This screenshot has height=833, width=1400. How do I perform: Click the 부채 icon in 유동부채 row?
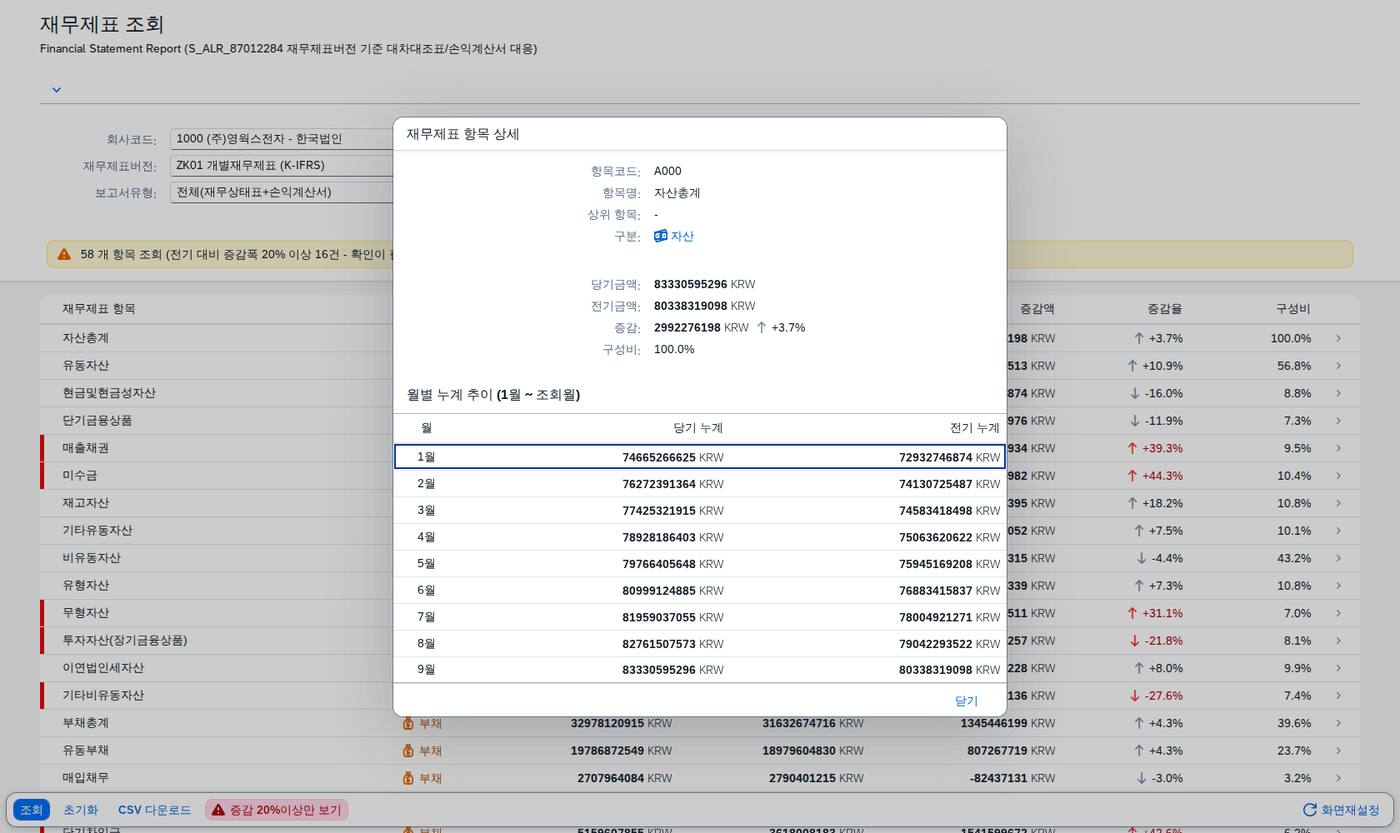[408, 750]
